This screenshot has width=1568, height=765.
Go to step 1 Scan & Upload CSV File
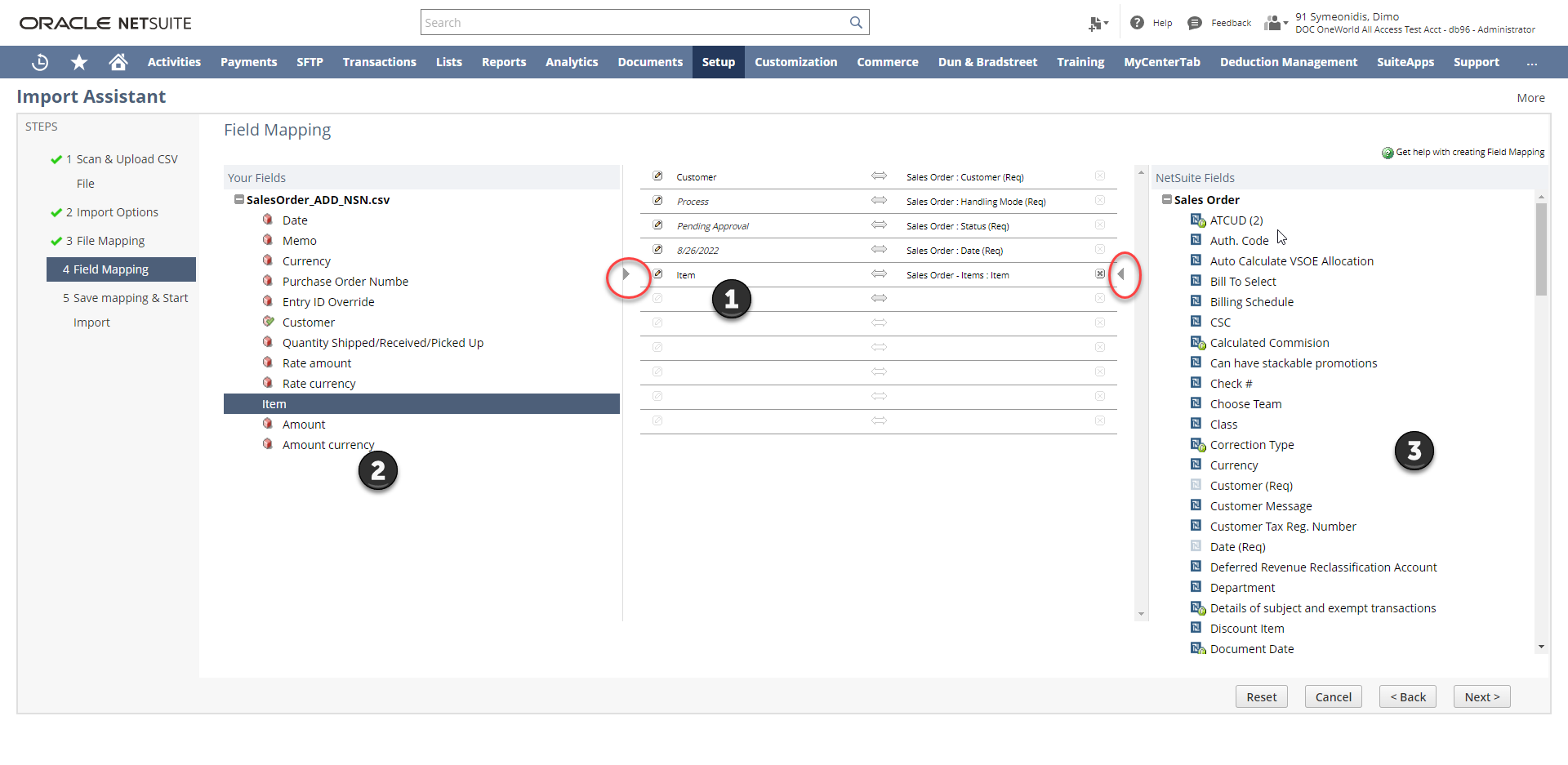(122, 171)
